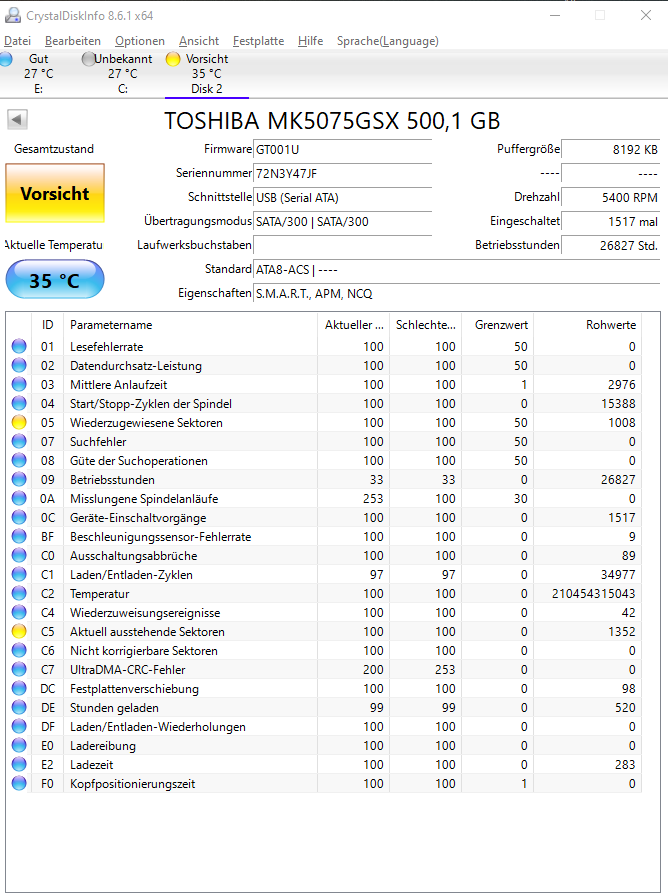Click the Seriennummer field 72N3Y47JF
The height and width of the screenshot is (893, 668).
click(342, 174)
